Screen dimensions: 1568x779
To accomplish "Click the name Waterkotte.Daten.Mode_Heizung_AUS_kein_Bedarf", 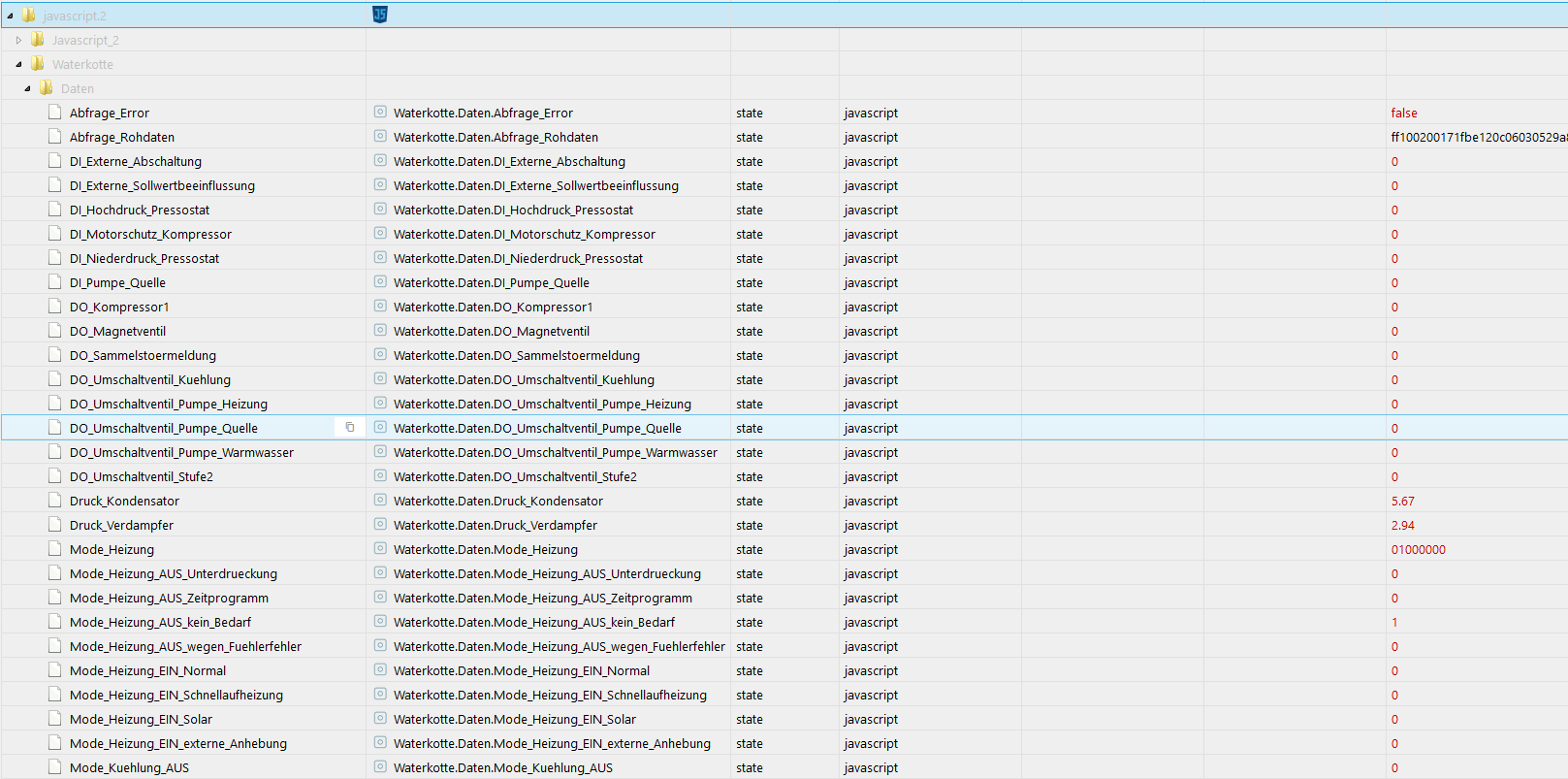I will (533, 622).
